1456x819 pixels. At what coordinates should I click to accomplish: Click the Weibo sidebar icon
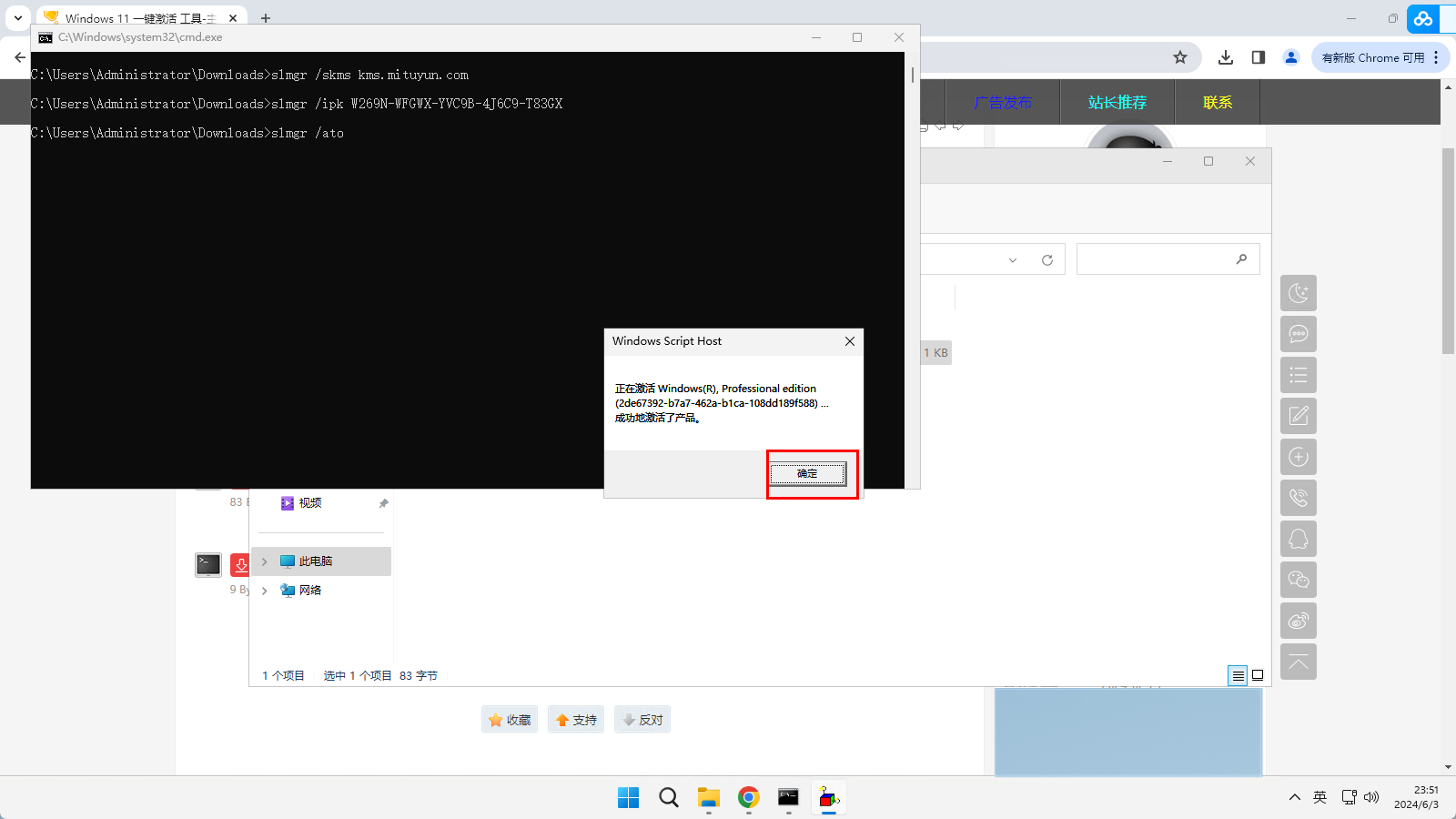click(x=1299, y=621)
